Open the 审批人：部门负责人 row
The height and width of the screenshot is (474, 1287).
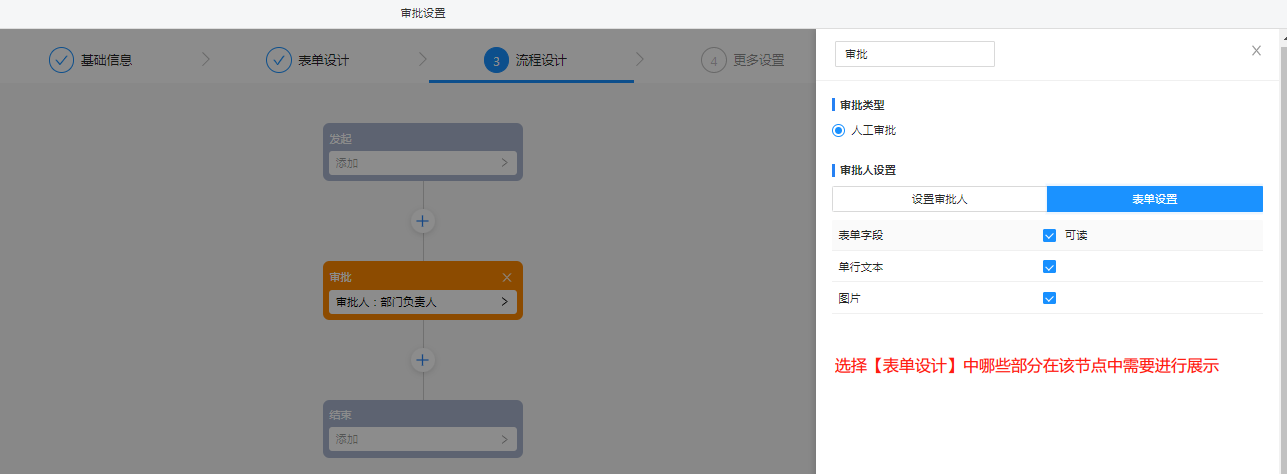(x=422, y=302)
